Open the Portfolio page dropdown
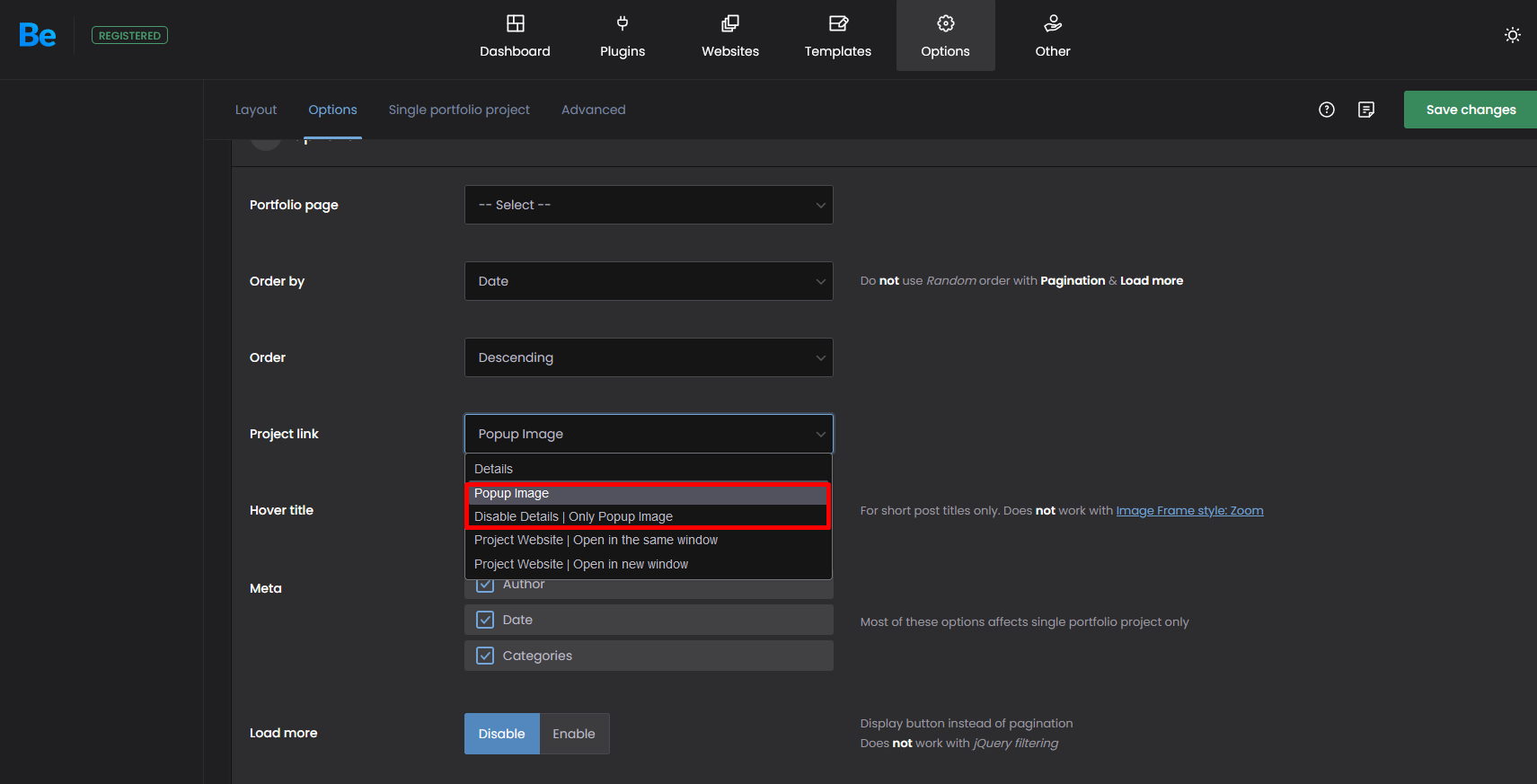 pyautogui.click(x=649, y=205)
